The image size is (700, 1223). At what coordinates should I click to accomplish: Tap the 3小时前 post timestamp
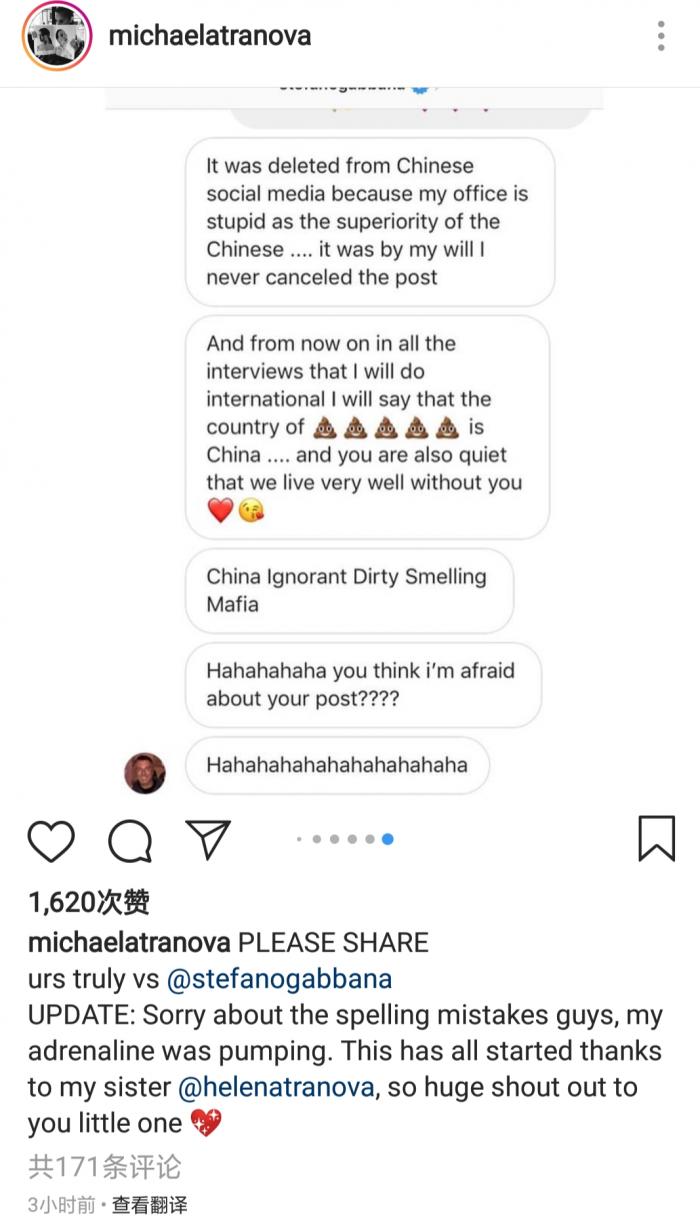[64, 1205]
